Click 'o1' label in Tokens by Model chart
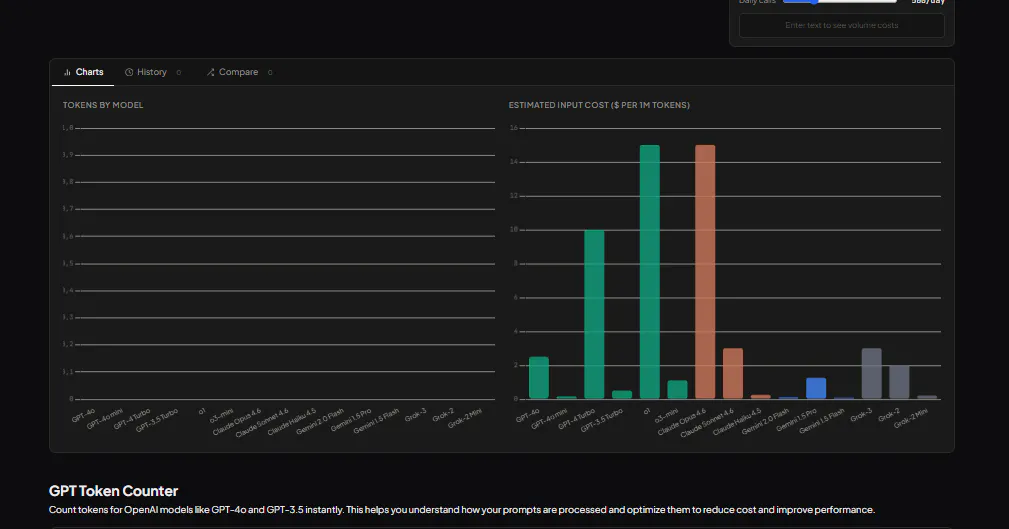The height and width of the screenshot is (529, 1009). point(202,411)
